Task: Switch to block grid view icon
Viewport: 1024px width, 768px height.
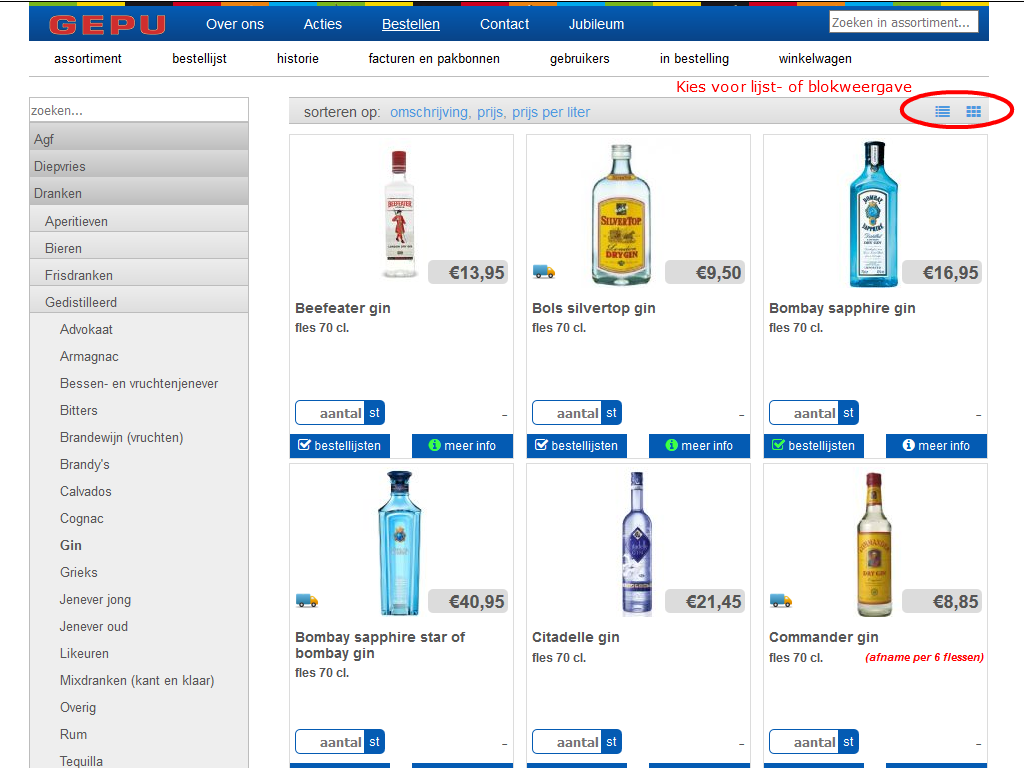Action: point(973,112)
